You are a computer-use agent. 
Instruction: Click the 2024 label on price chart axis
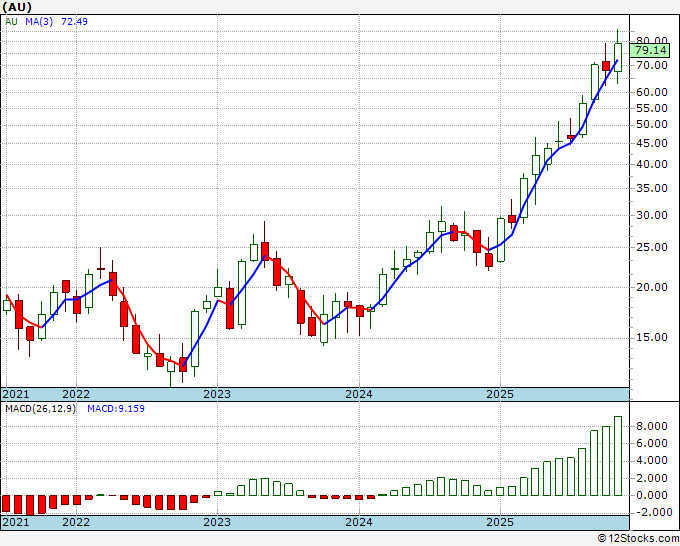[359, 394]
